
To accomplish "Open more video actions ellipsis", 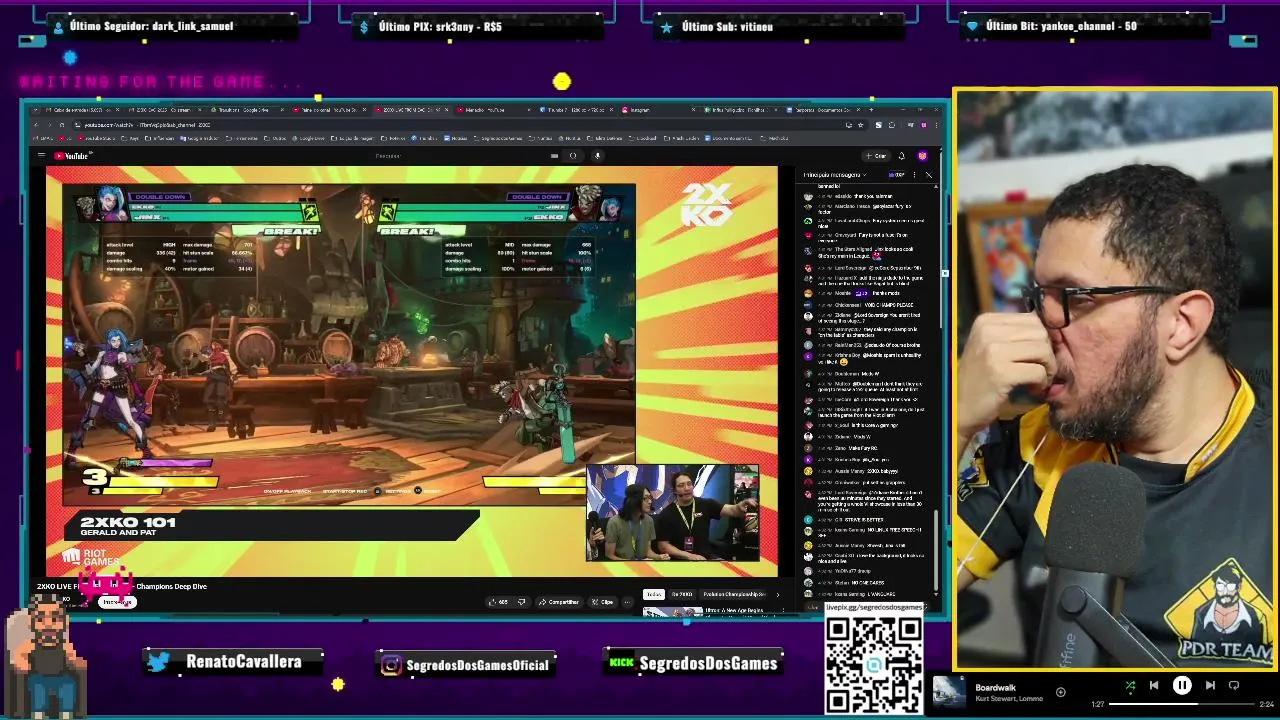I will point(627,602).
